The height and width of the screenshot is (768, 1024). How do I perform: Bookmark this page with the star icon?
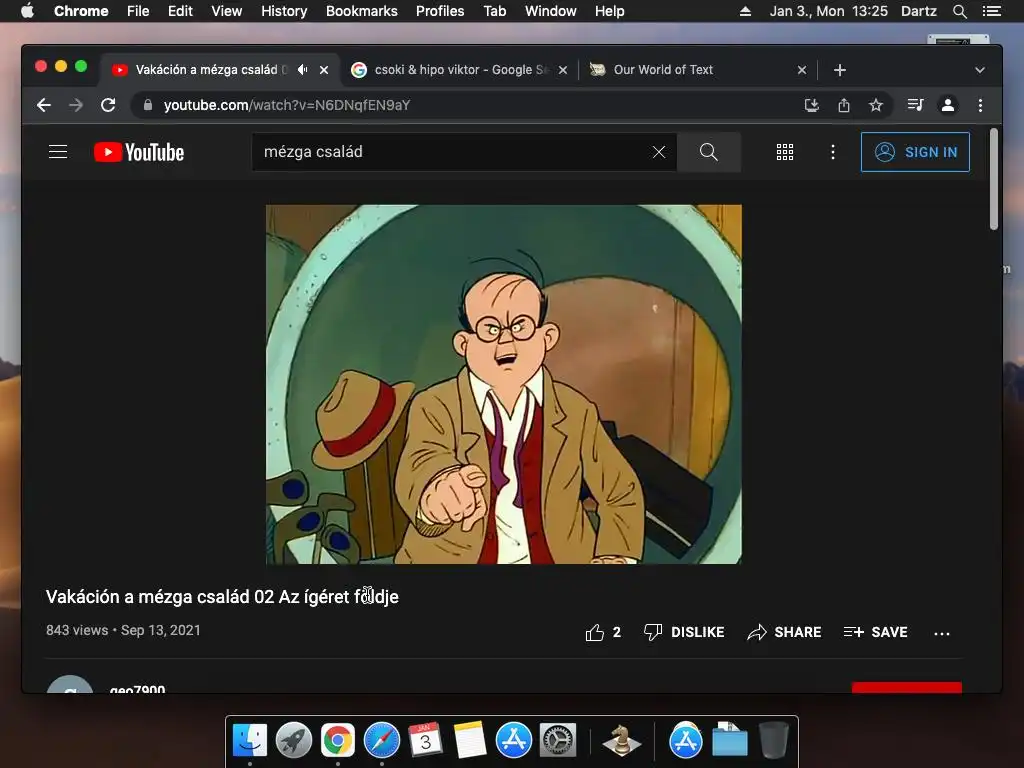(x=876, y=105)
